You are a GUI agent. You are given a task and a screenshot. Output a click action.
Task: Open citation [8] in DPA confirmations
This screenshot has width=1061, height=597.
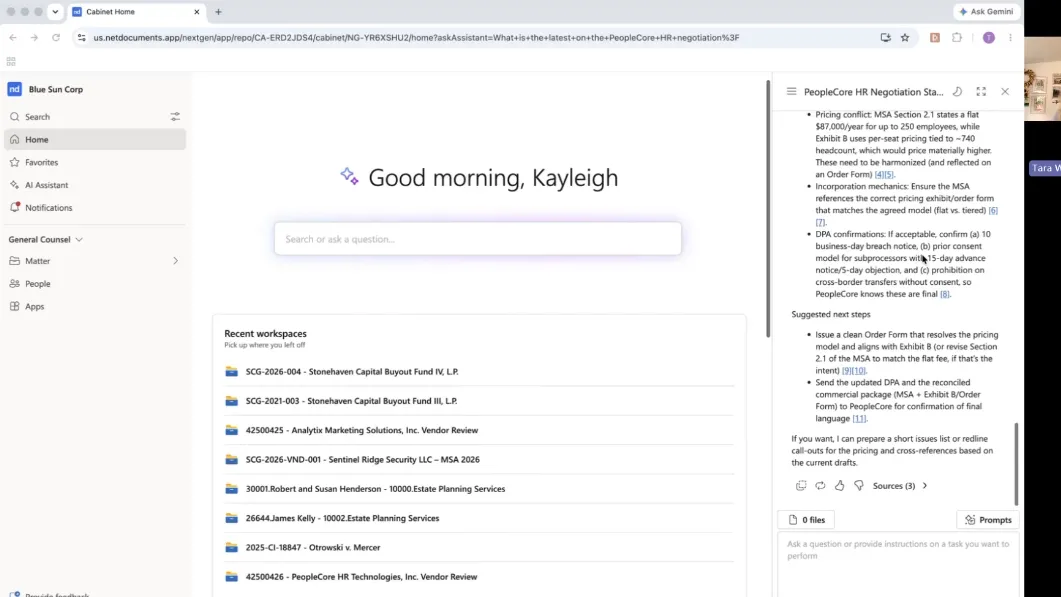point(945,294)
